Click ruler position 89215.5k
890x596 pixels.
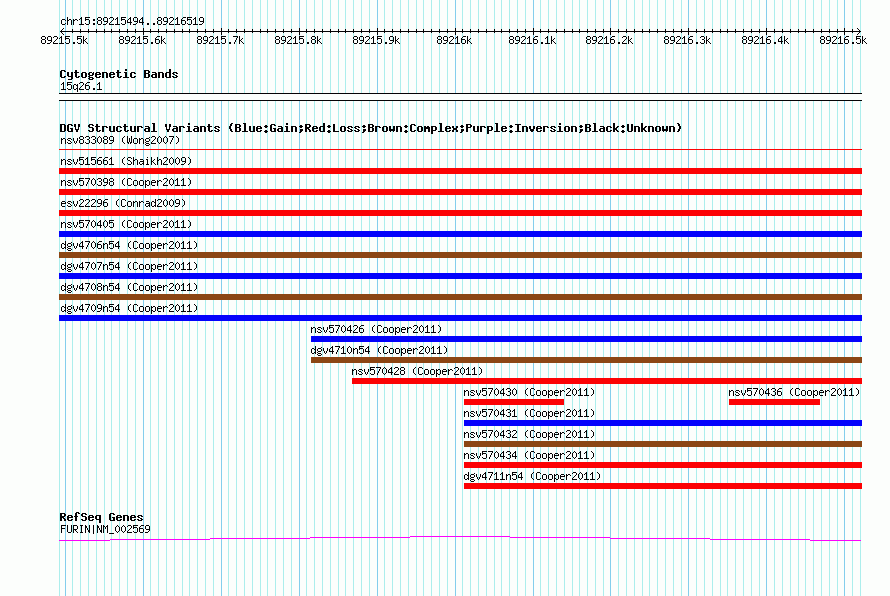64,40
